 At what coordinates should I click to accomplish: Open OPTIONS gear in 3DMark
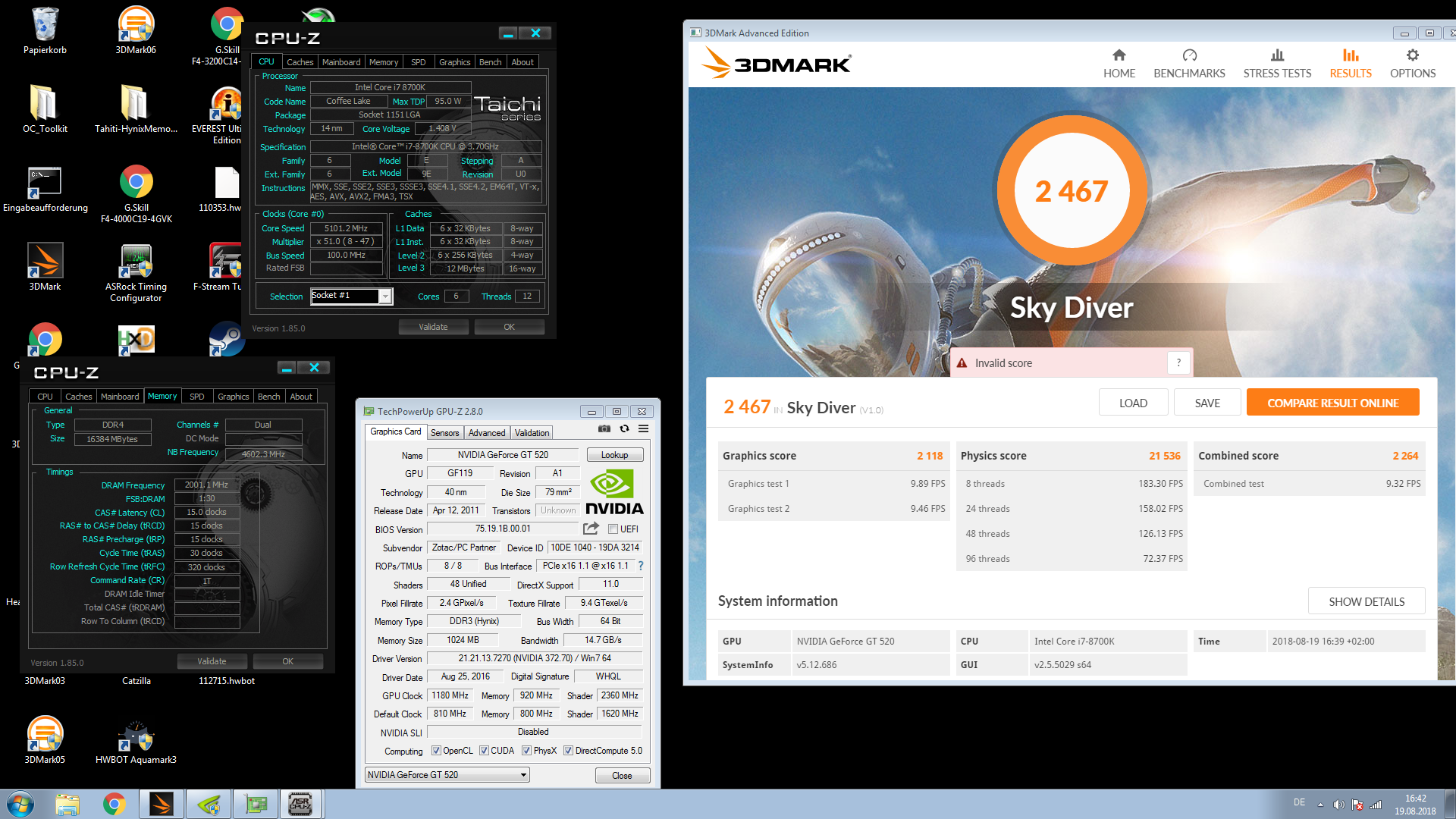[x=1412, y=64]
